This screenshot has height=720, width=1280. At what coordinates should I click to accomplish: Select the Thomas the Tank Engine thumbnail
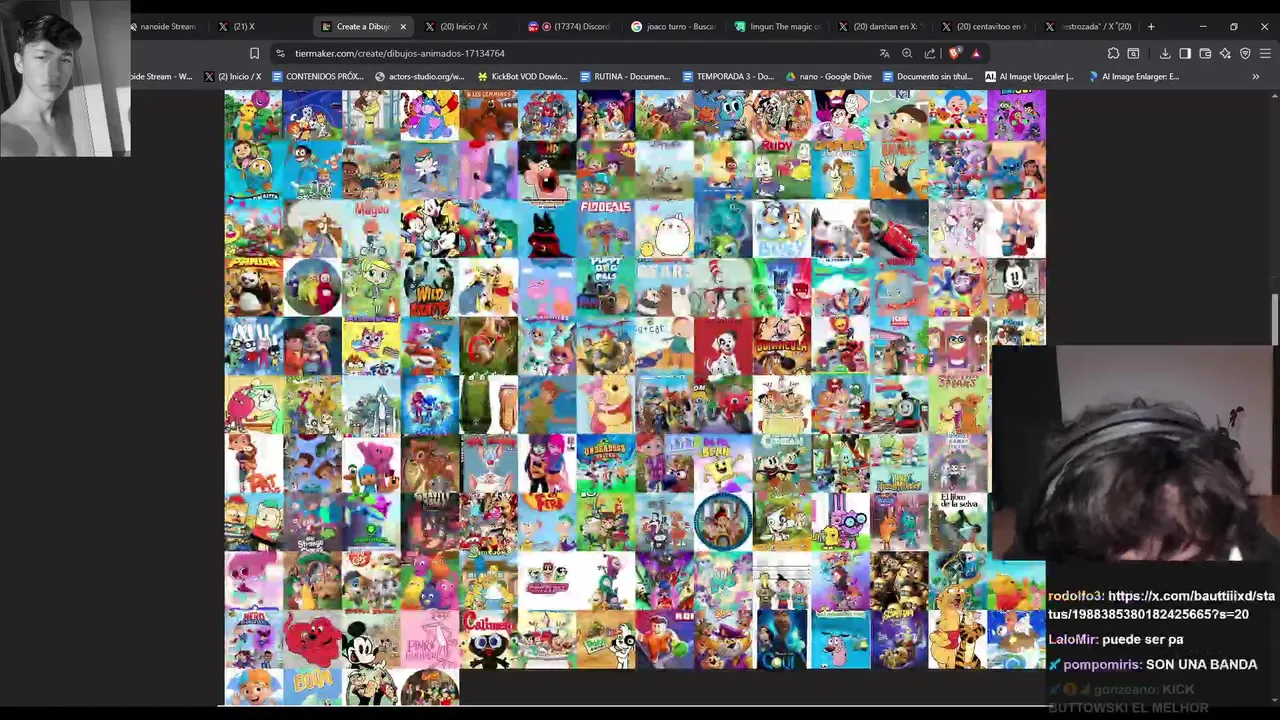[x=899, y=406]
